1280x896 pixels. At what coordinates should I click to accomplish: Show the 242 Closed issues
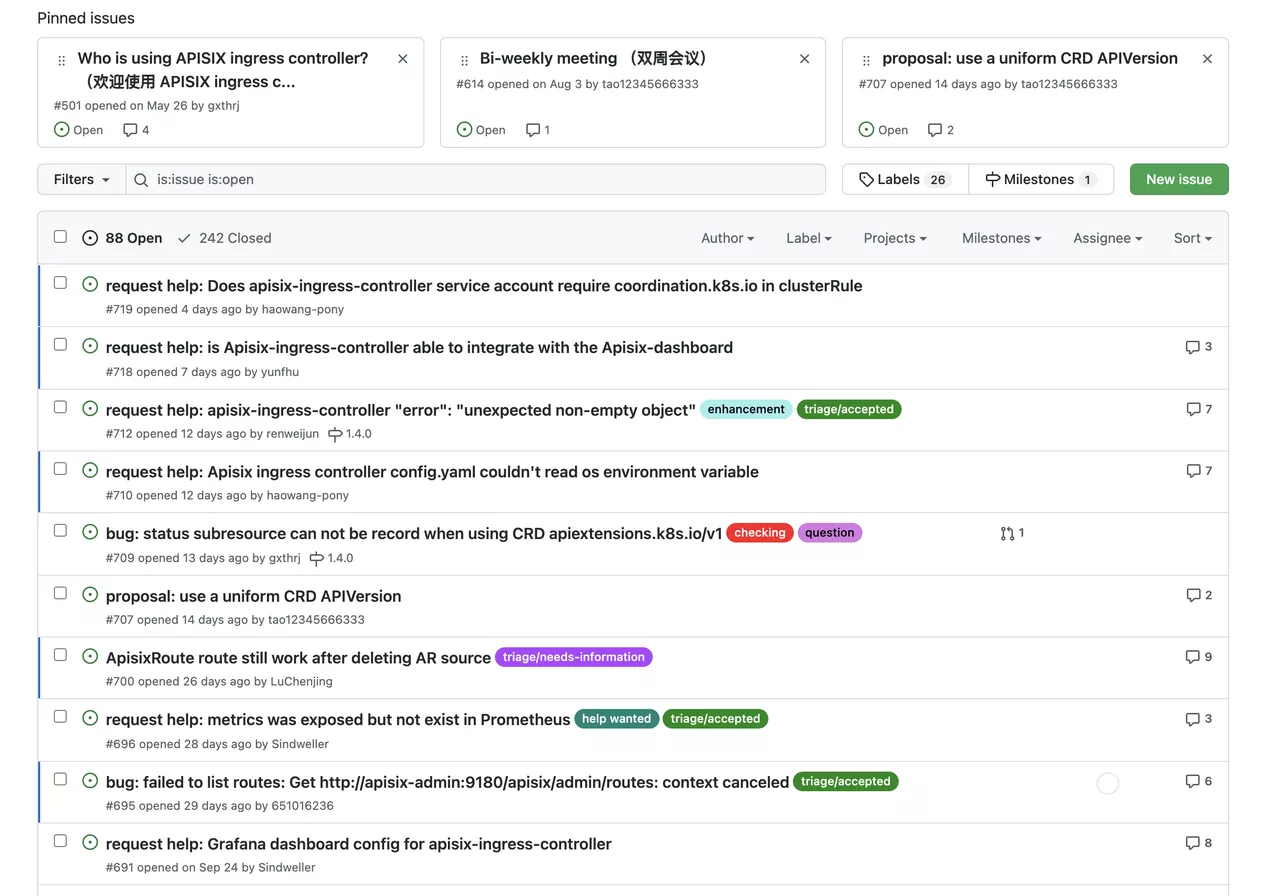tap(224, 238)
